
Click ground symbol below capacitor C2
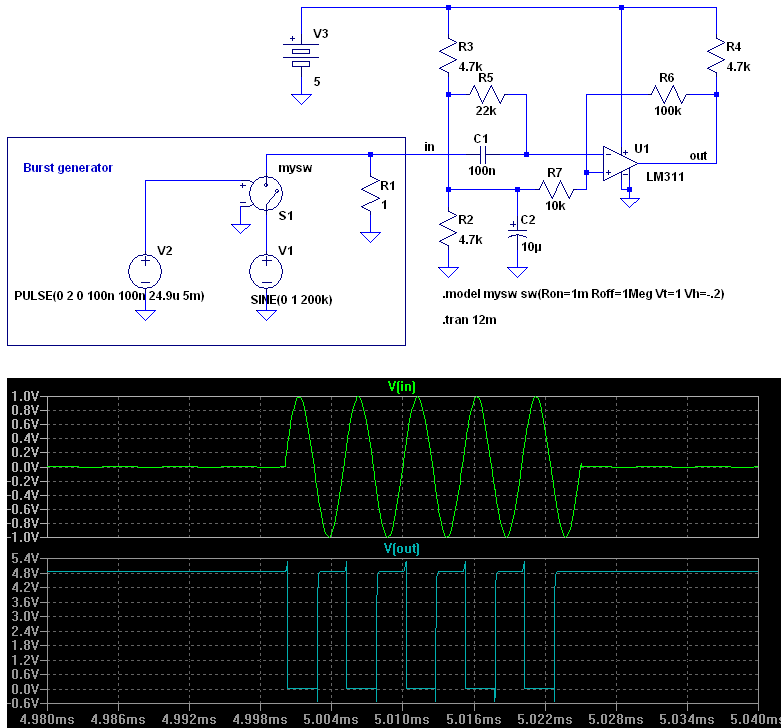click(x=518, y=272)
